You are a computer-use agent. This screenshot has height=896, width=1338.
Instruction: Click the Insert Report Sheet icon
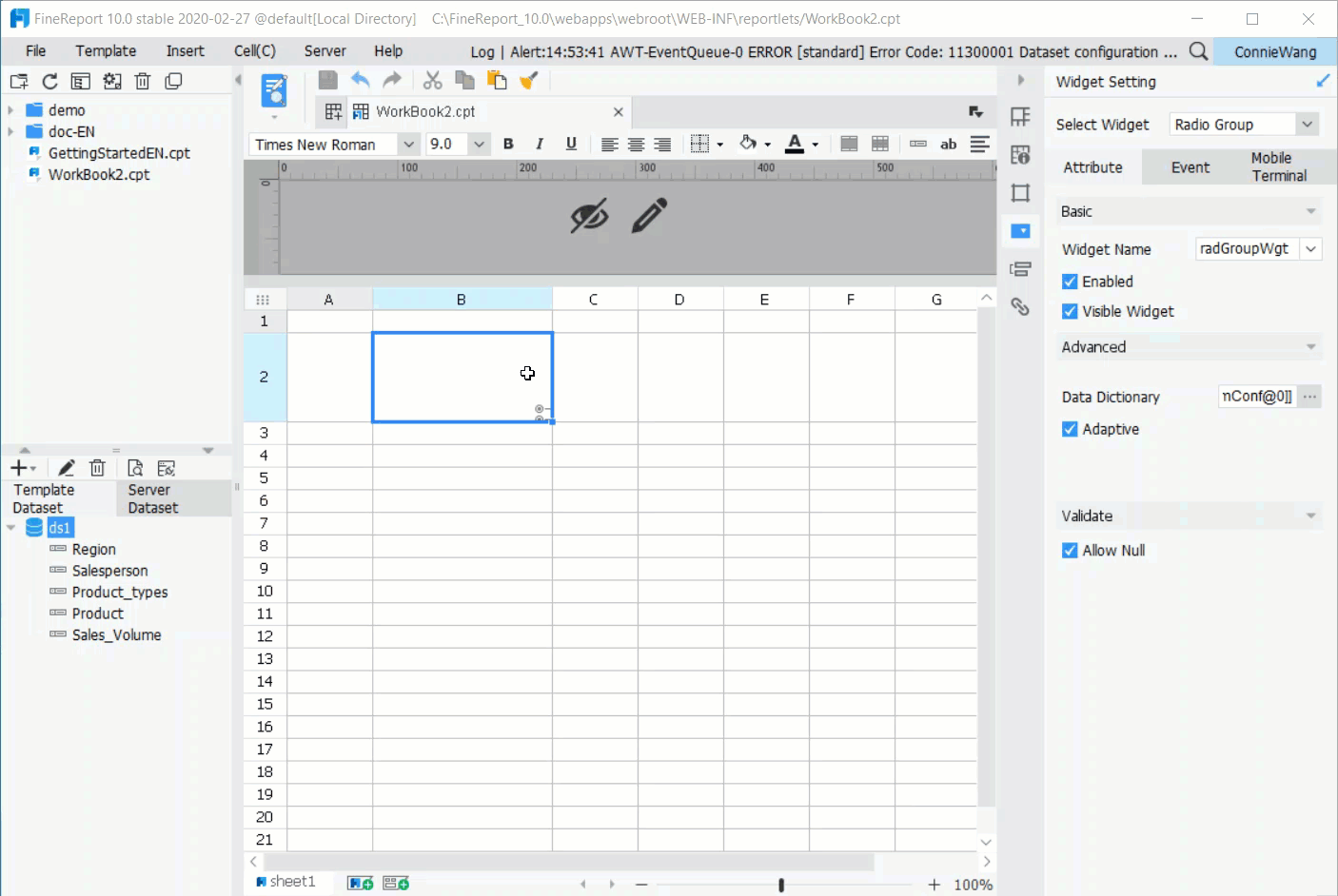tap(360, 884)
